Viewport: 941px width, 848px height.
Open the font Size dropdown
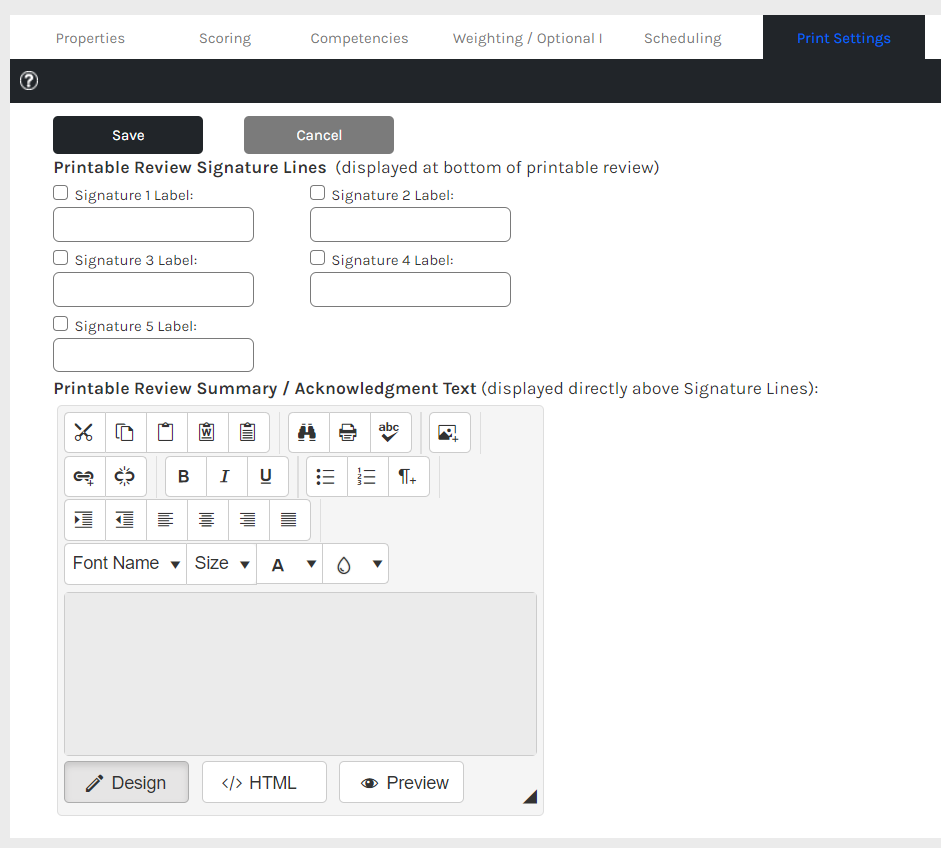tap(221, 564)
